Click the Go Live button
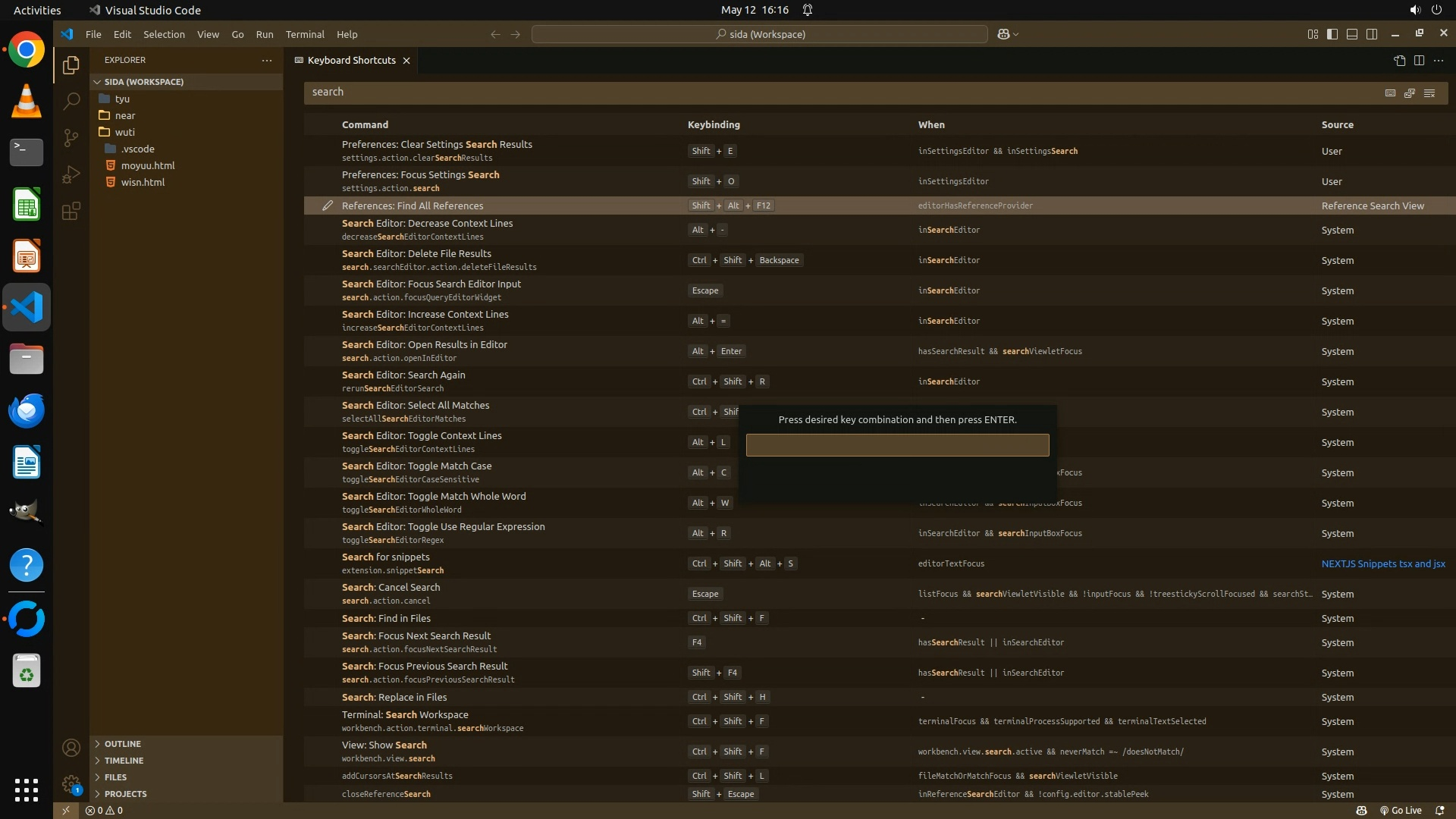Viewport: 1456px width, 819px height. tap(1401, 810)
